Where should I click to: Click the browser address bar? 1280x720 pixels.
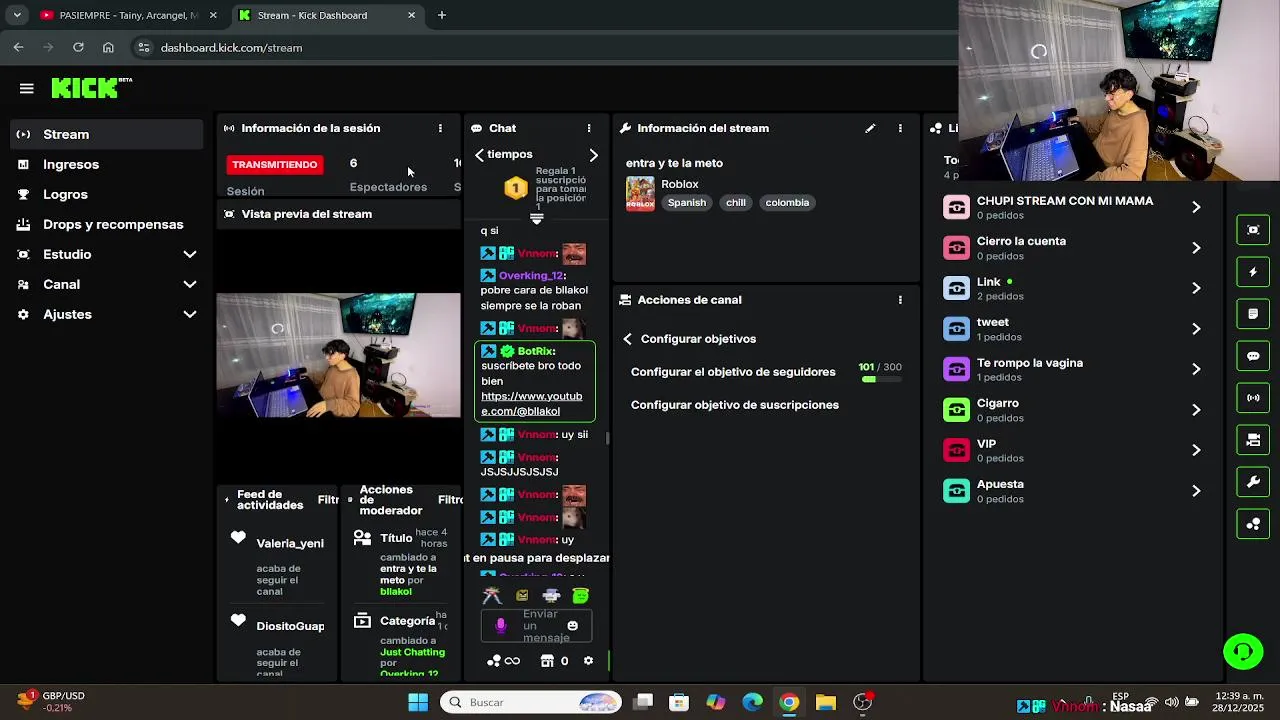tap(545, 47)
